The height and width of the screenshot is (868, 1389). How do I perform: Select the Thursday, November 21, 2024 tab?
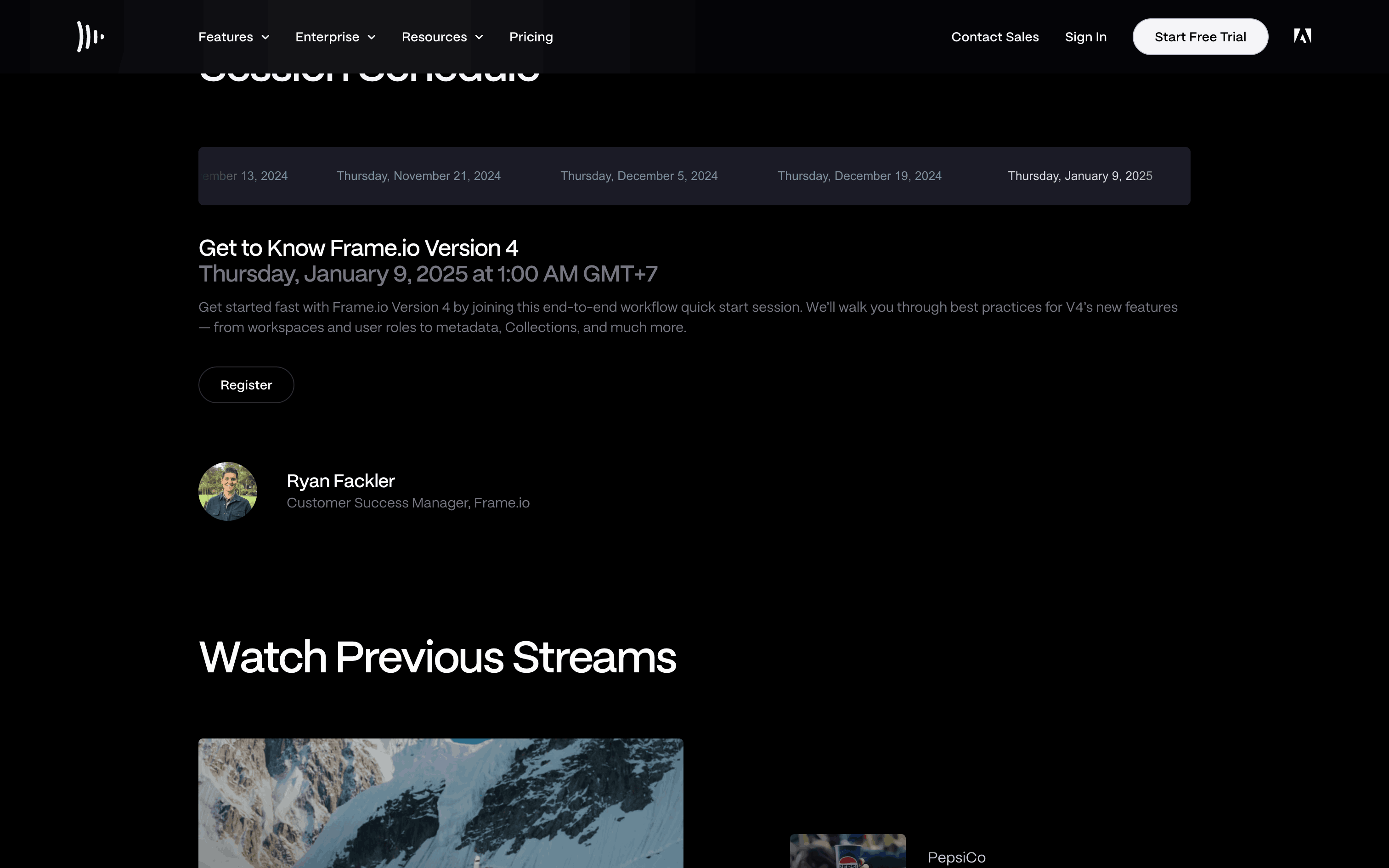[418, 176]
